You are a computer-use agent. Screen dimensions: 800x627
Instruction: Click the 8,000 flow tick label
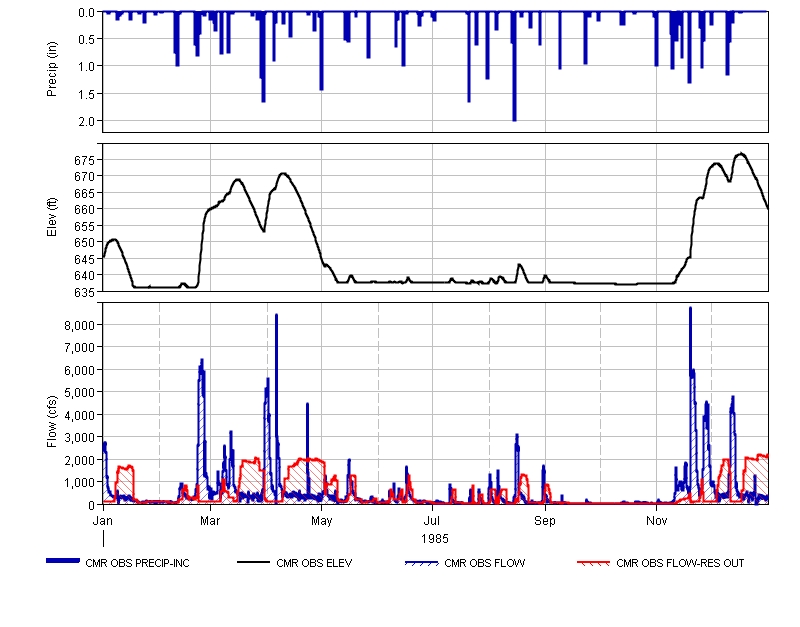pyautogui.click(x=80, y=325)
